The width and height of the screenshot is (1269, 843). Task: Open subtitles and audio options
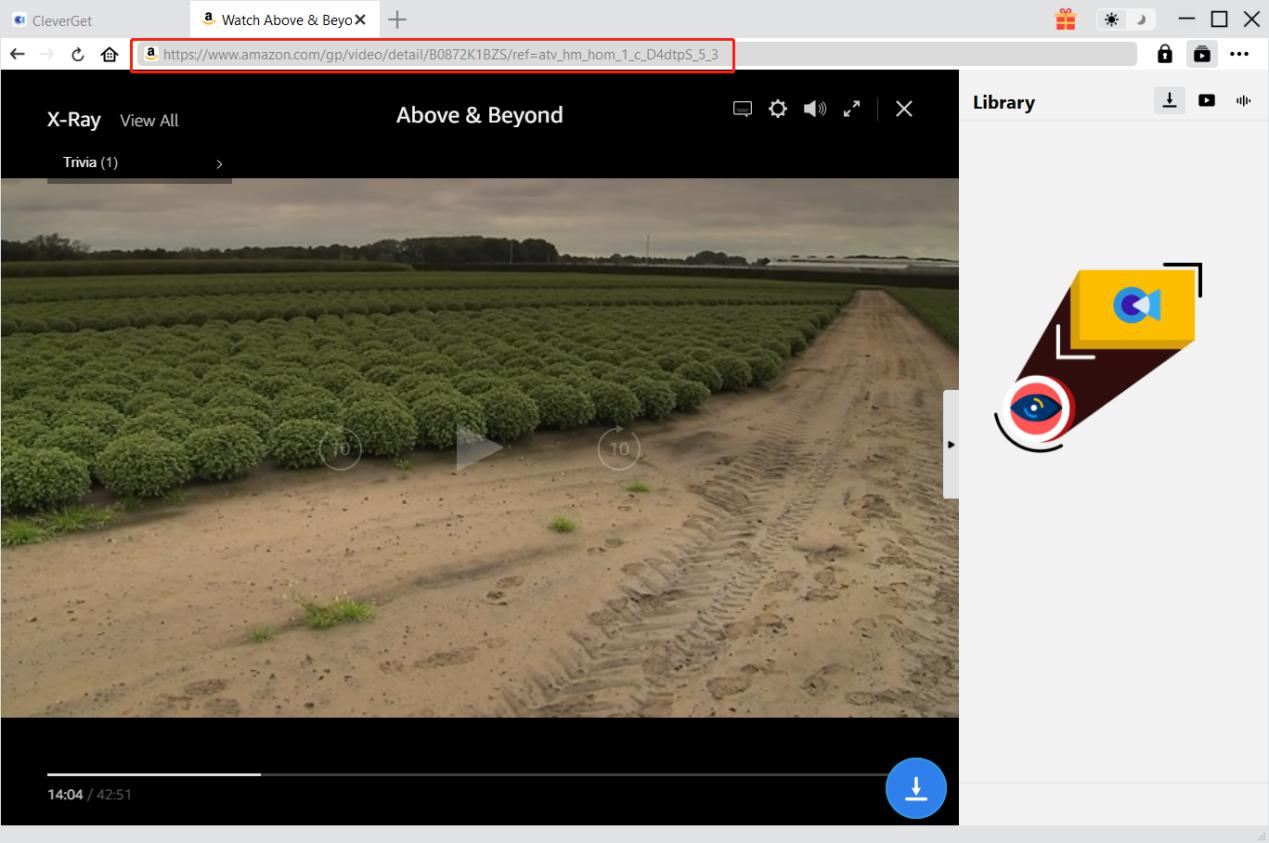[742, 108]
